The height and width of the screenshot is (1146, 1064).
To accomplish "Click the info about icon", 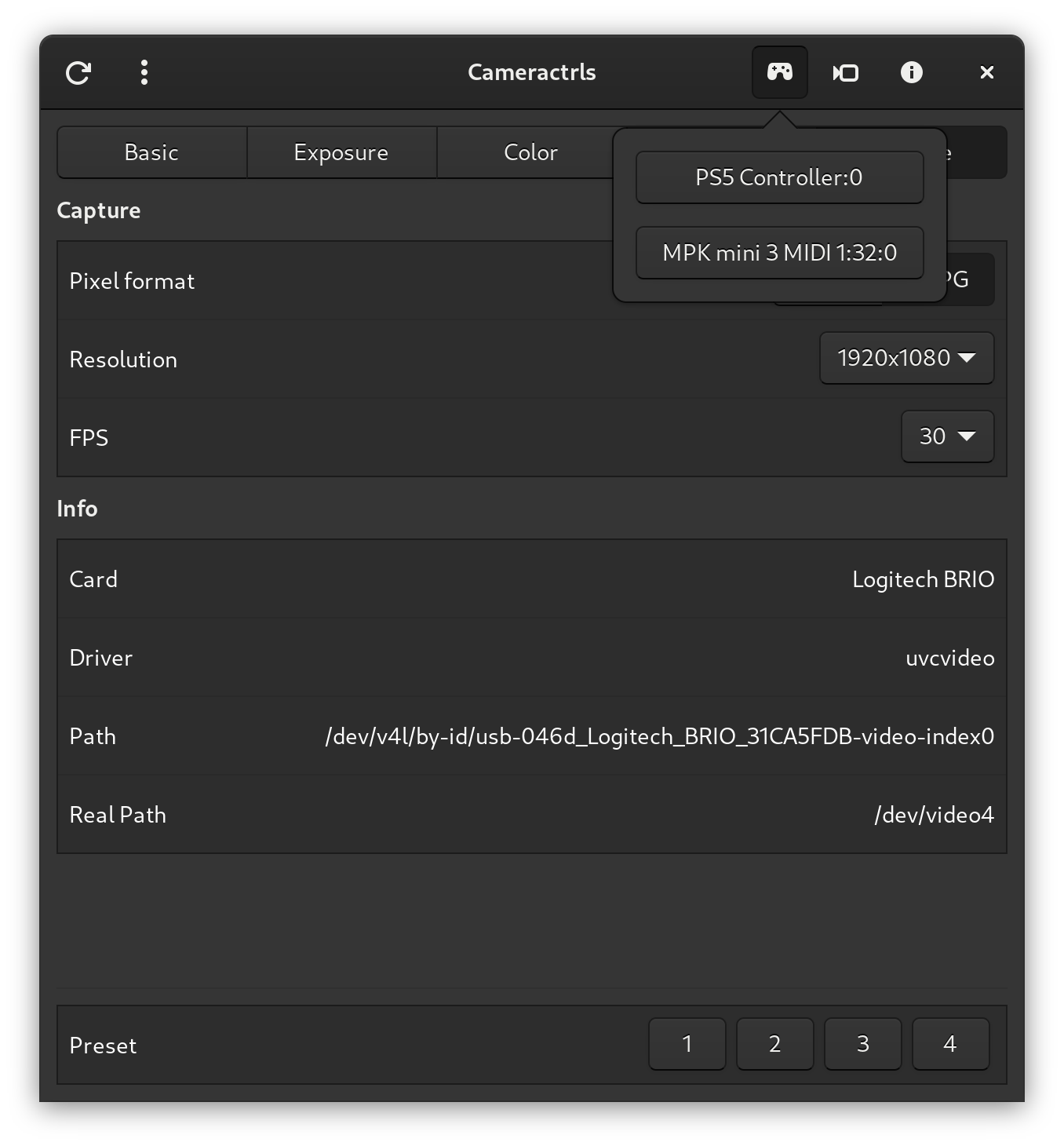I will tap(911, 73).
